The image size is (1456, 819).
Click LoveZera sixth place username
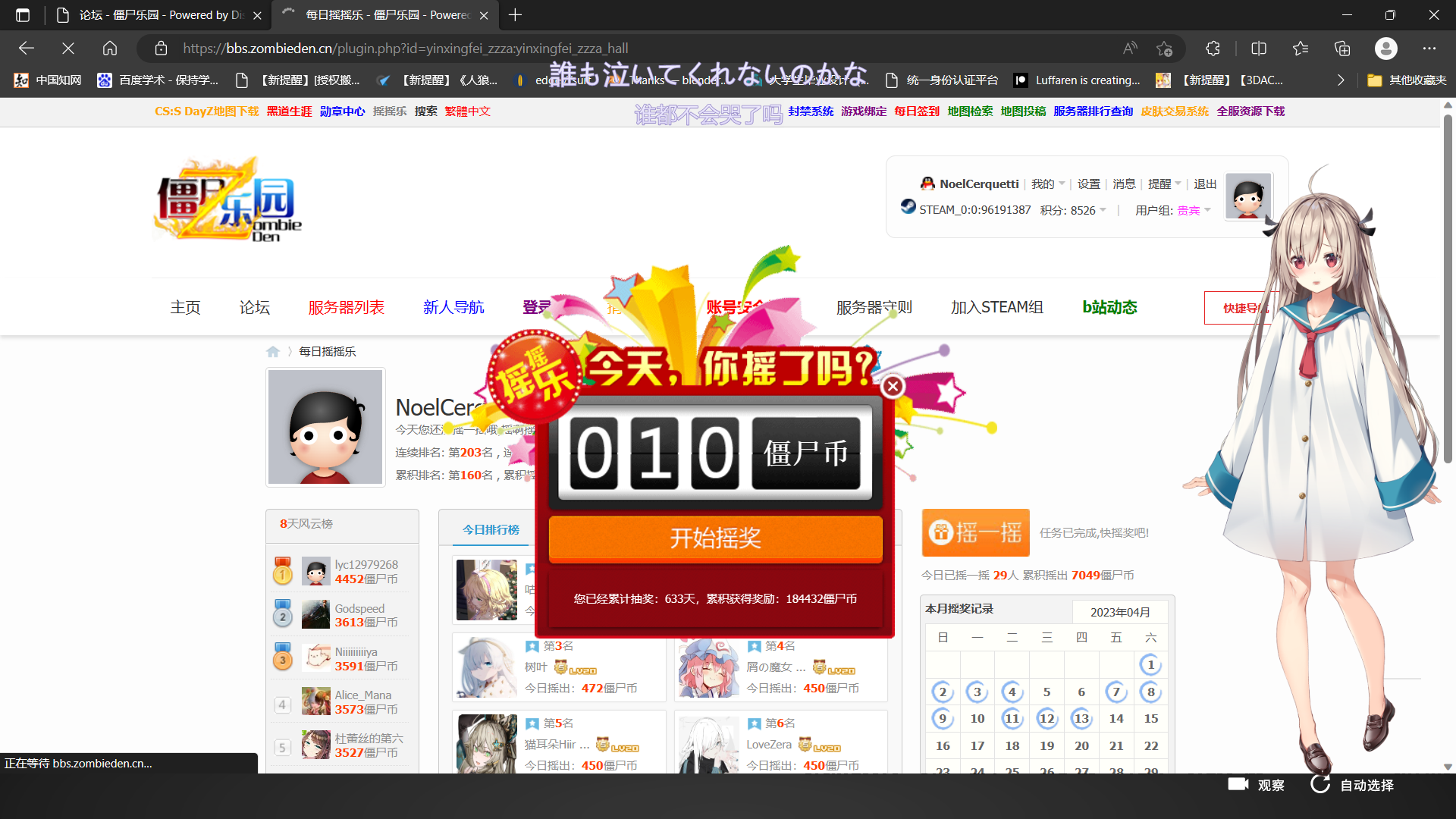coord(769,745)
